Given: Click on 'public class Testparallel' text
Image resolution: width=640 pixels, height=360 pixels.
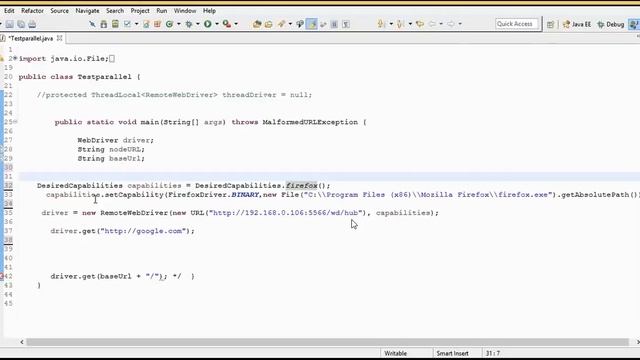Looking at the screenshot, I should click(75, 77).
